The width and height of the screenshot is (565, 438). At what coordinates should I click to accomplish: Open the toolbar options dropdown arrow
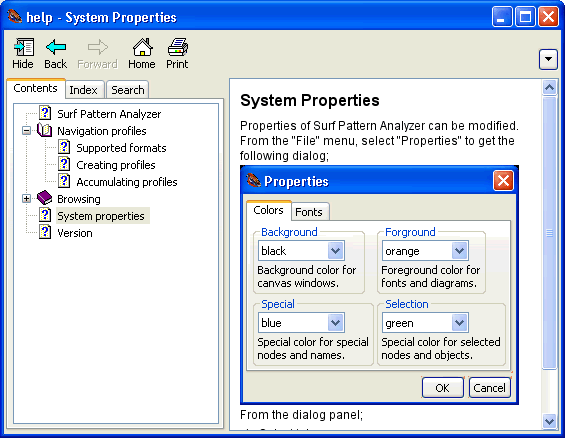tap(548, 59)
